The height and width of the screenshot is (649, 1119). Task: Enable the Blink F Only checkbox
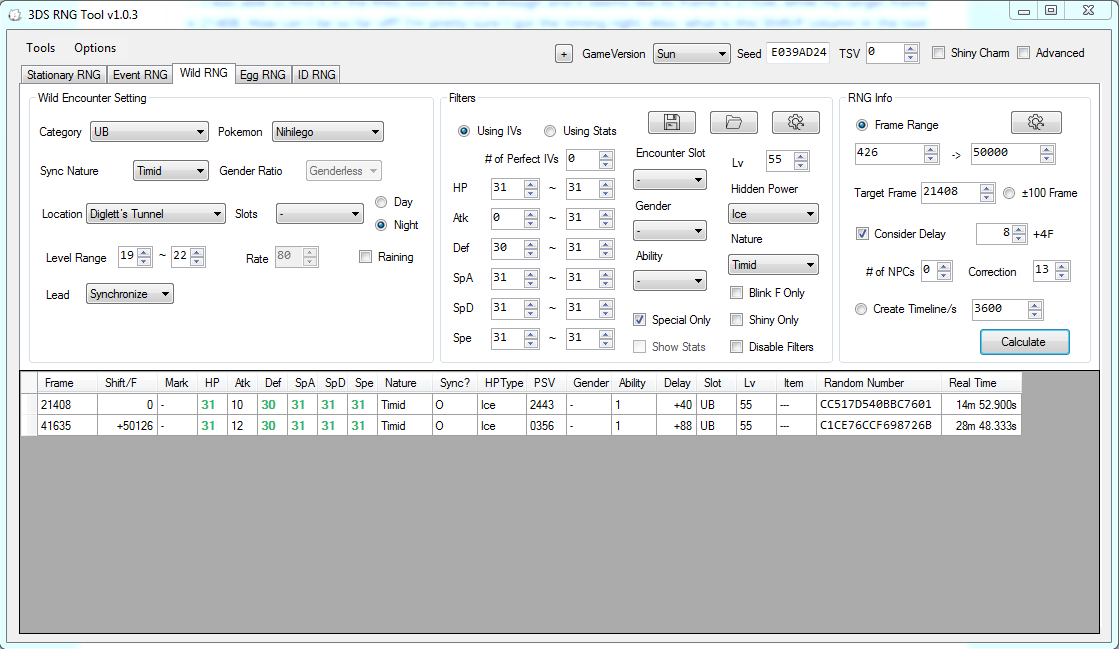click(736, 293)
